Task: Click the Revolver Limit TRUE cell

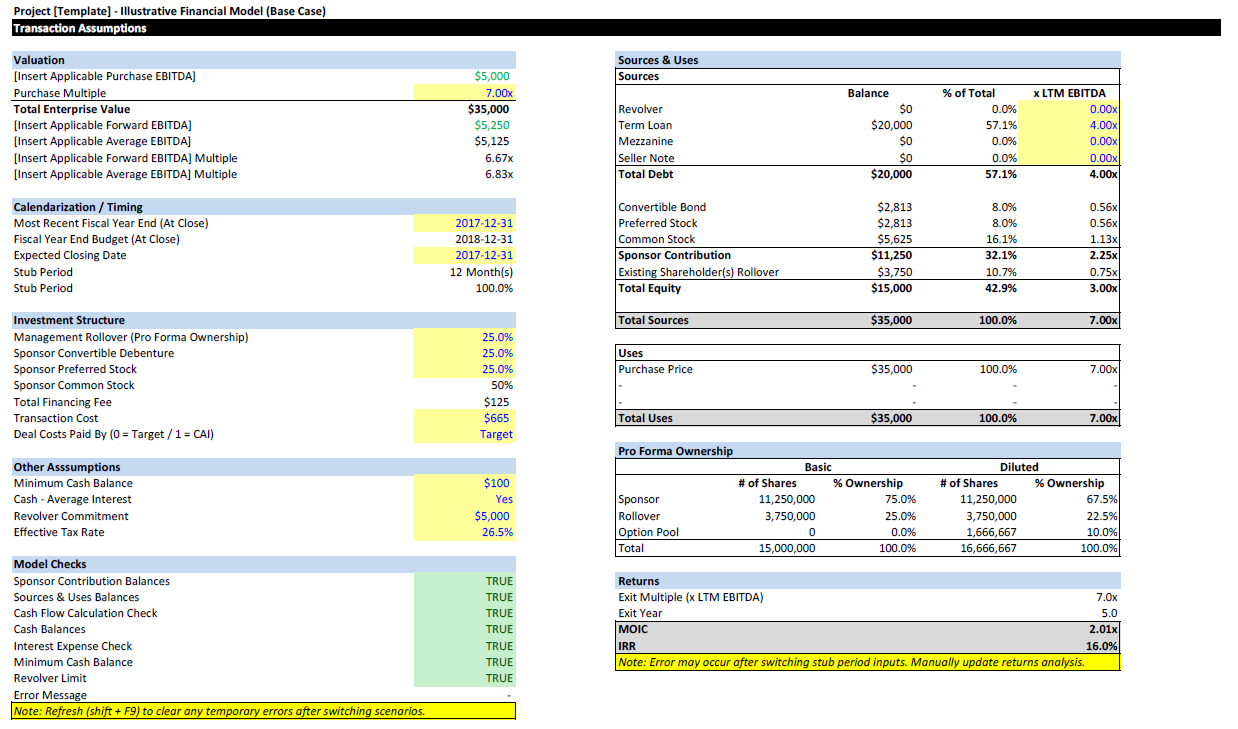Action: pos(464,678)
